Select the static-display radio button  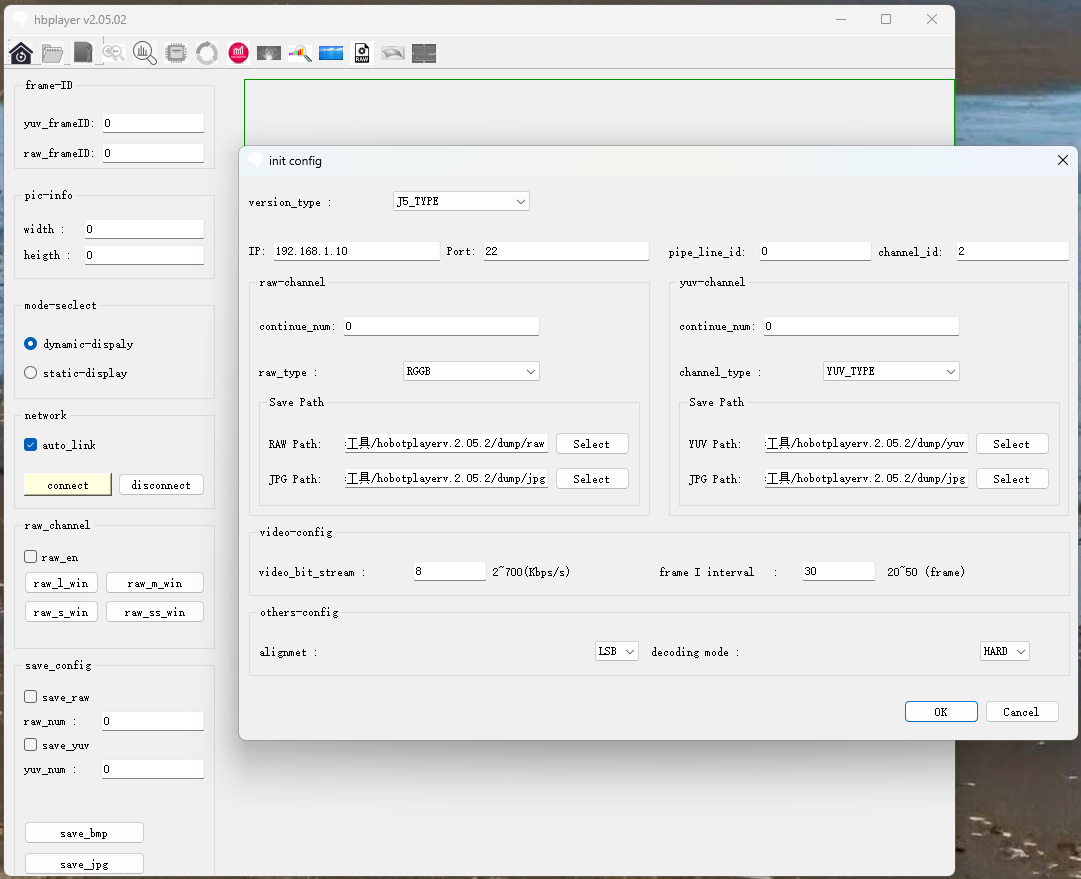coord(31,373)
